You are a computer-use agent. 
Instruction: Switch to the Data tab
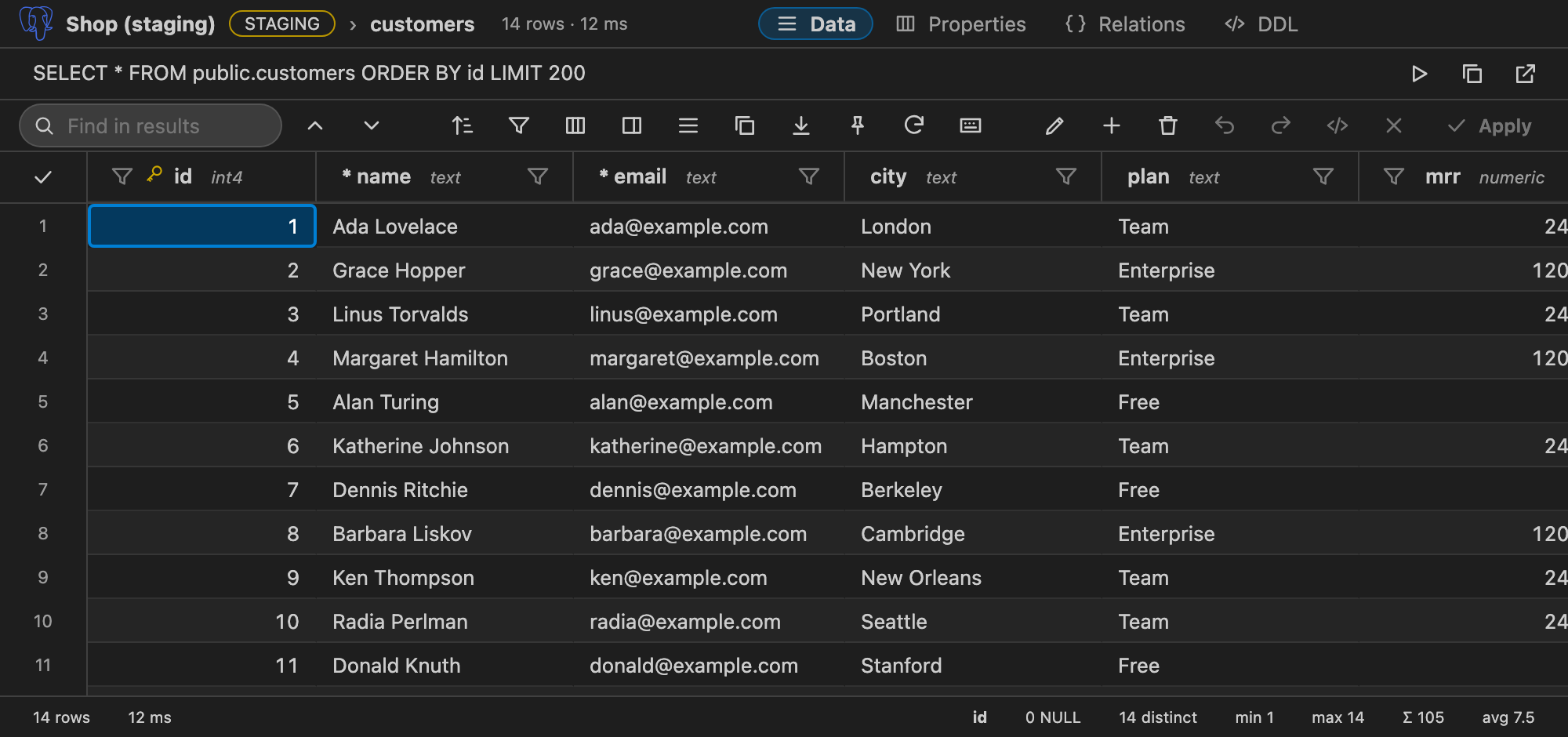(816, 24)
